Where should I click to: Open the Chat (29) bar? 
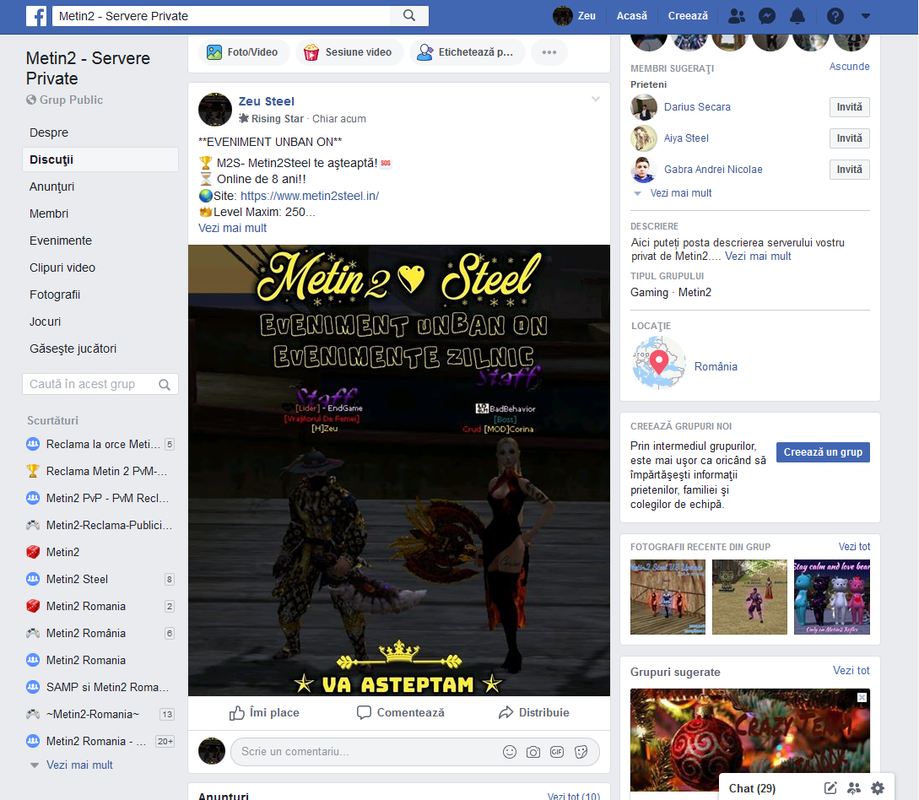(752, 788)
